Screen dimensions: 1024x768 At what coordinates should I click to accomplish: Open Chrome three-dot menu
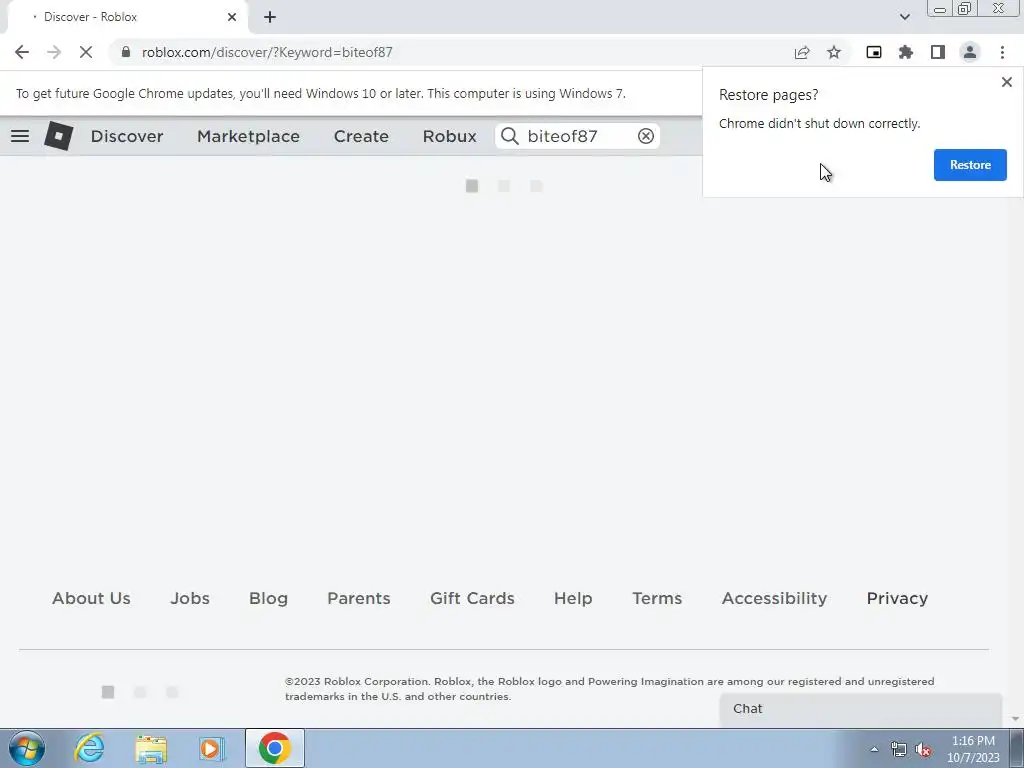click(1002, 52)
